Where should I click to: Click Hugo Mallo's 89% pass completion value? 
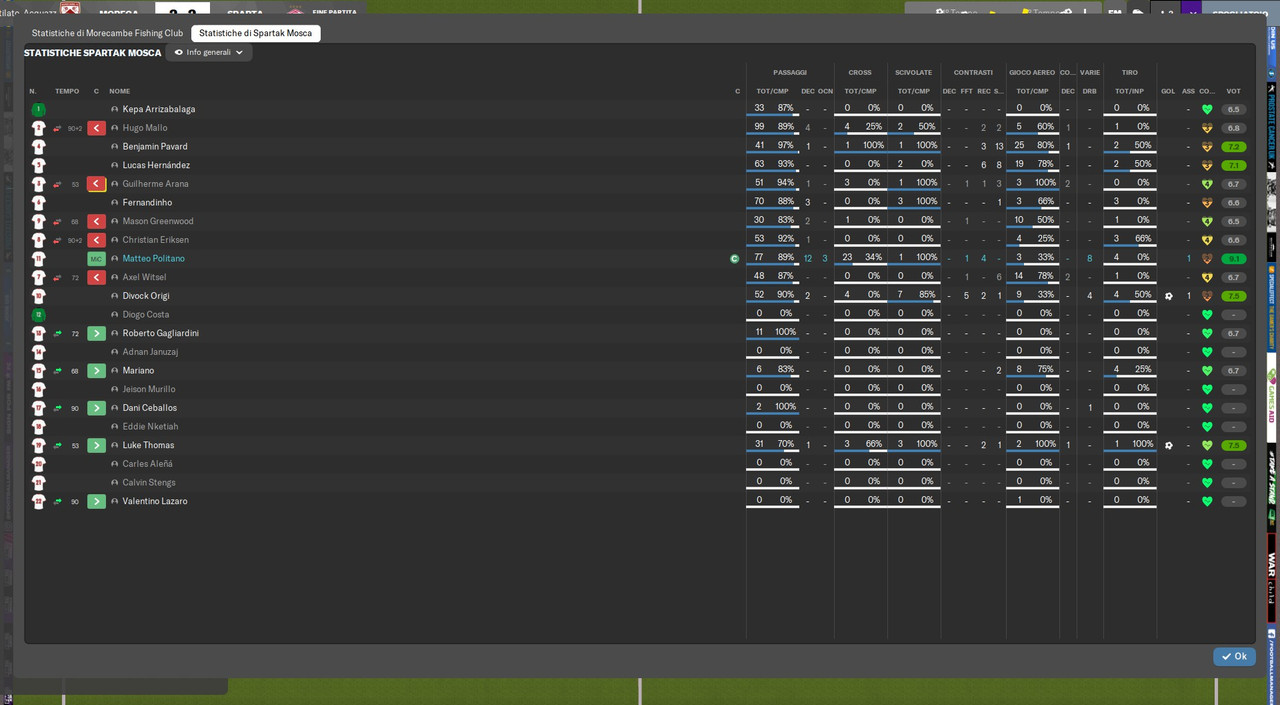pos(786,127)
